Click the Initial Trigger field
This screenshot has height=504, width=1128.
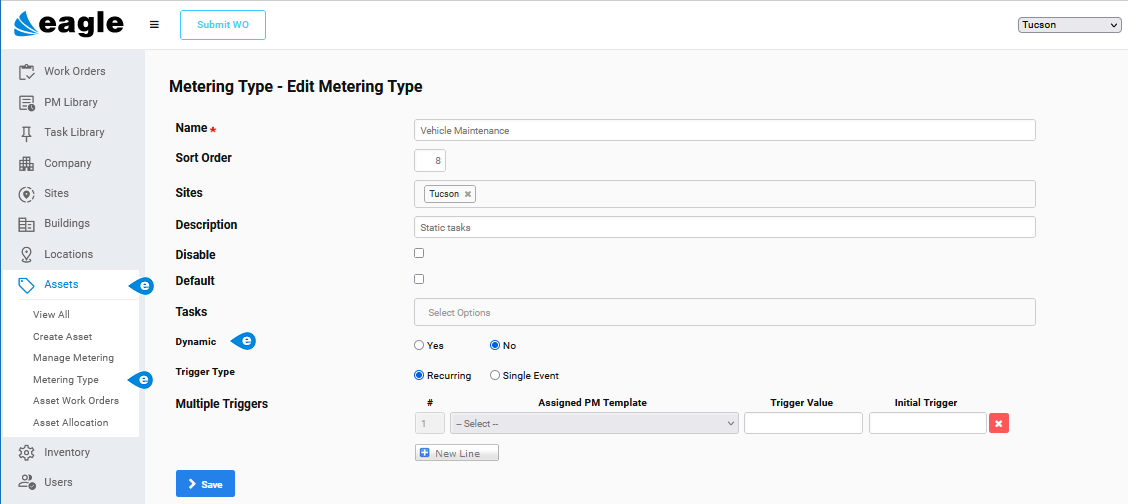[x=927, y=423]
